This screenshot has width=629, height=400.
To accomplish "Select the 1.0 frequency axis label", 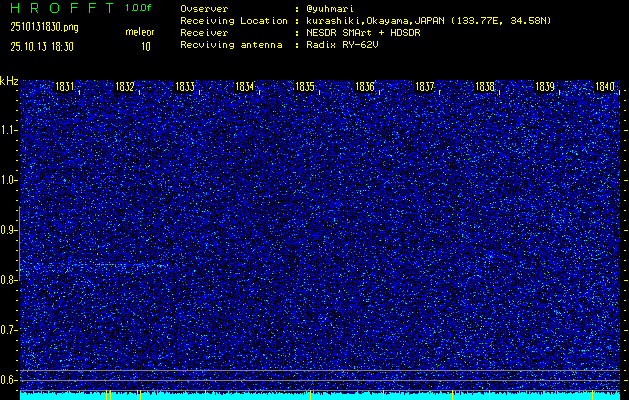I will (x=9, y=180).
